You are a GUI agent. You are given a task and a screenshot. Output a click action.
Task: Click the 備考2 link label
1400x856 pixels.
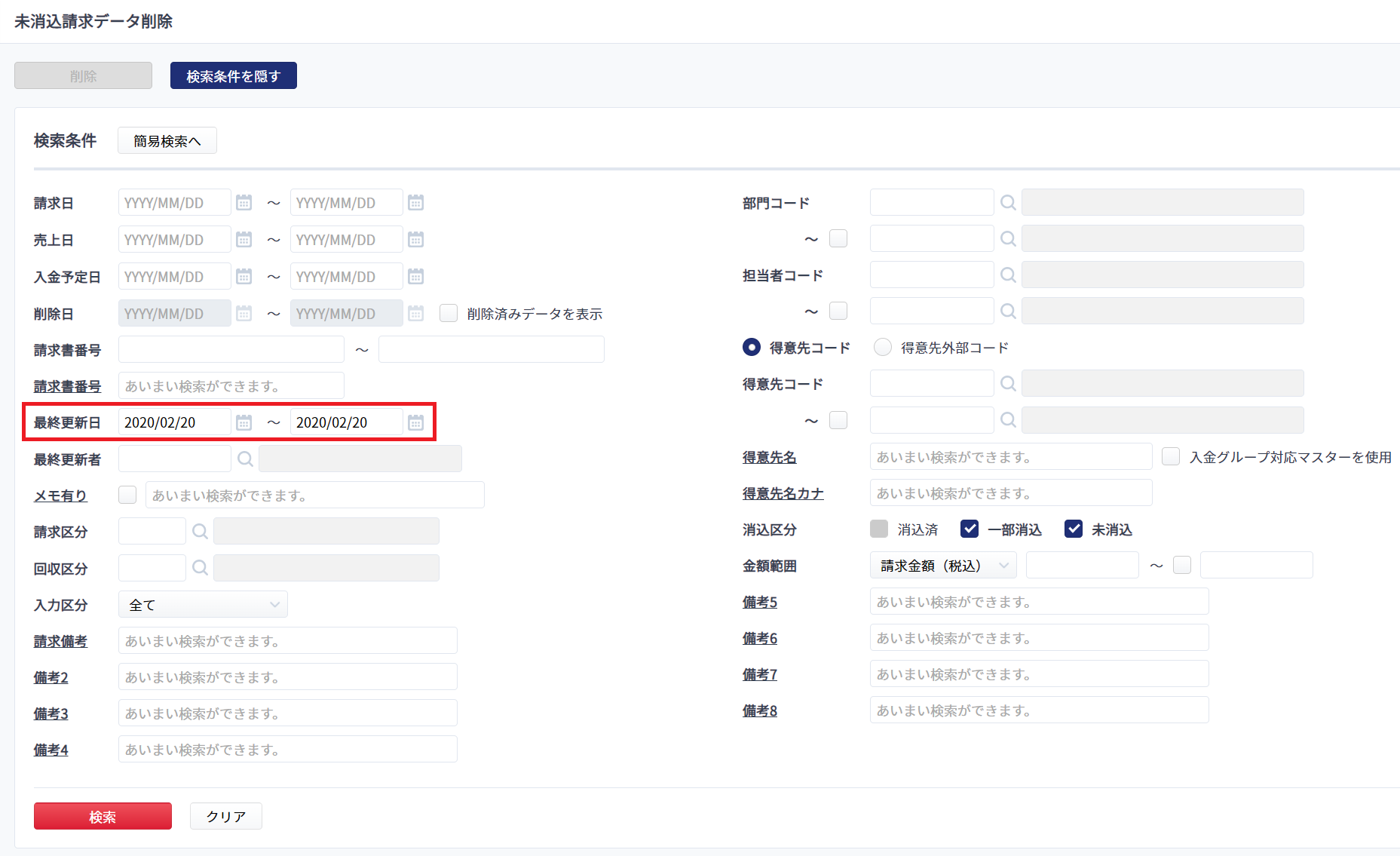[x=51, y=677]
